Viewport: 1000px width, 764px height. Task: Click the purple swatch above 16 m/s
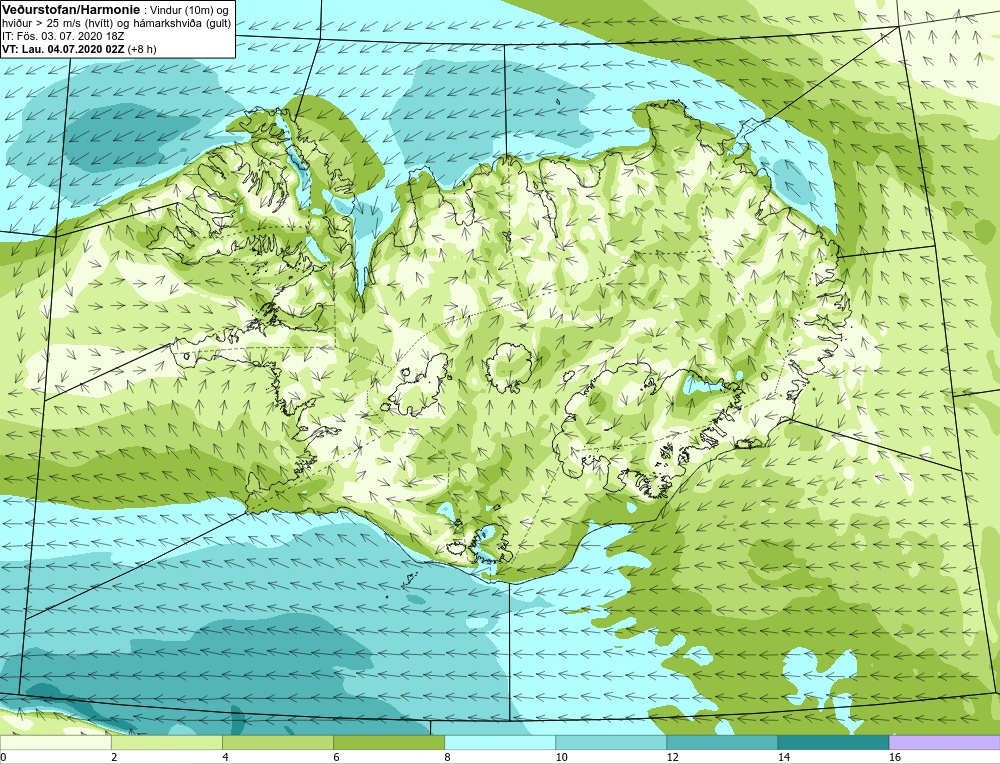pyautogui.click(x=944, y=742)
